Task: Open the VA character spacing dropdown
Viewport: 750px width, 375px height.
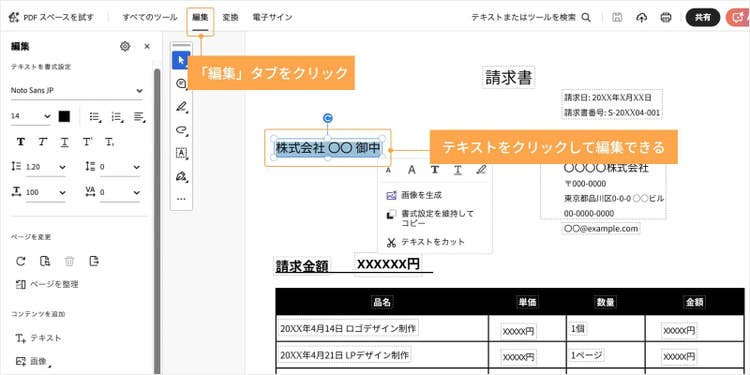Action: 120,192
